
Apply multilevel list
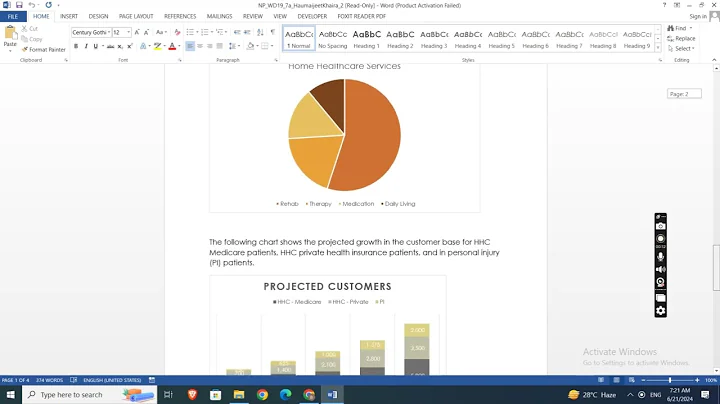click(219, 32)
